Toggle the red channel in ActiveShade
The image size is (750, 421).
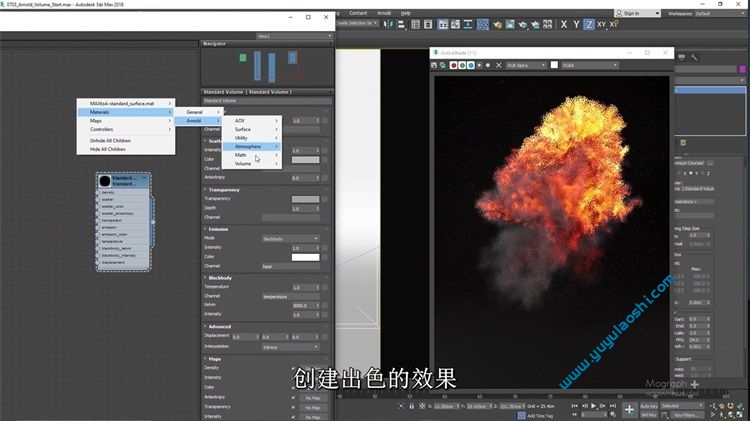(453, 65)
